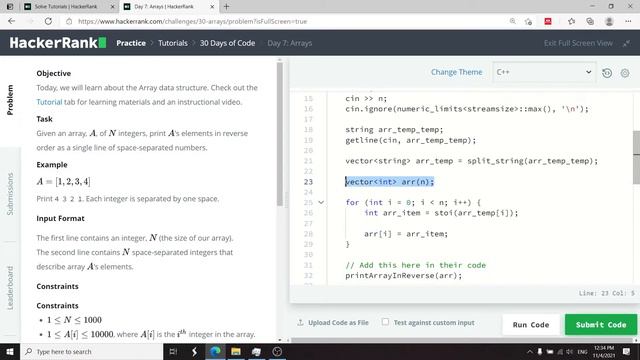The image size is (640, 360).
Task: Reset code with the history icon
Action: (x=607, y=73)
